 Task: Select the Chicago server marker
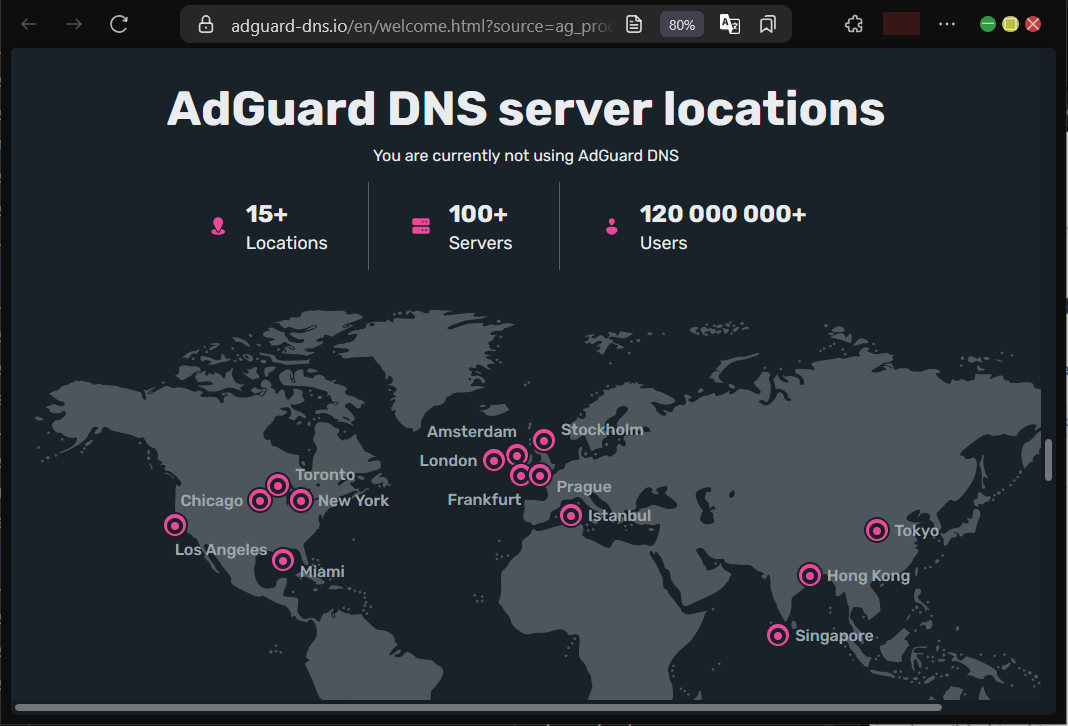pos(260,500)
